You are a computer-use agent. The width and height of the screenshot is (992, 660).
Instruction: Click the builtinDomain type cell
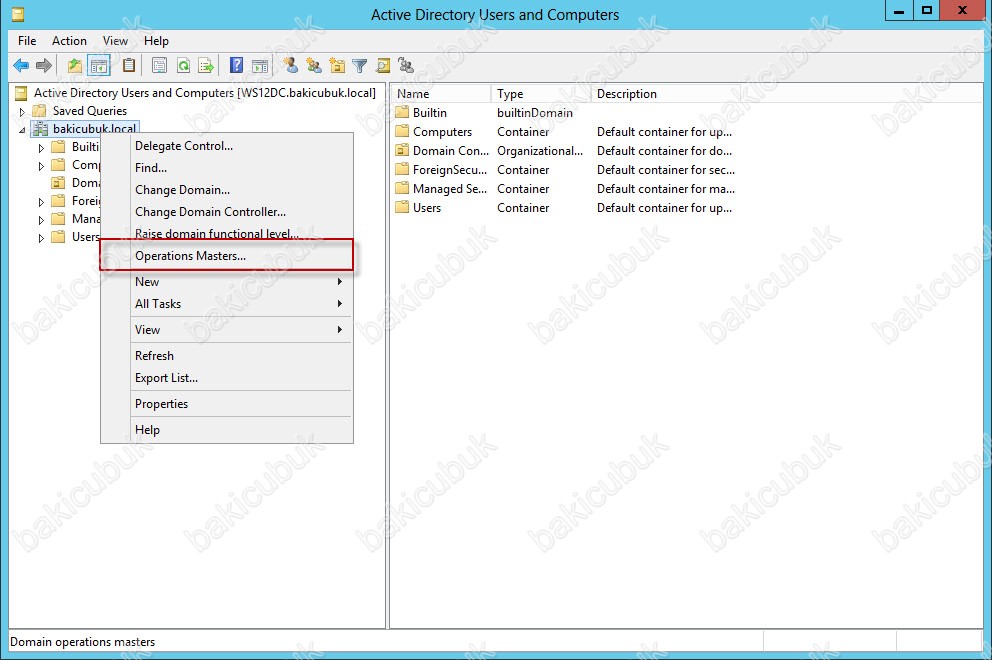pyautogui.click(x=535, y=113)
